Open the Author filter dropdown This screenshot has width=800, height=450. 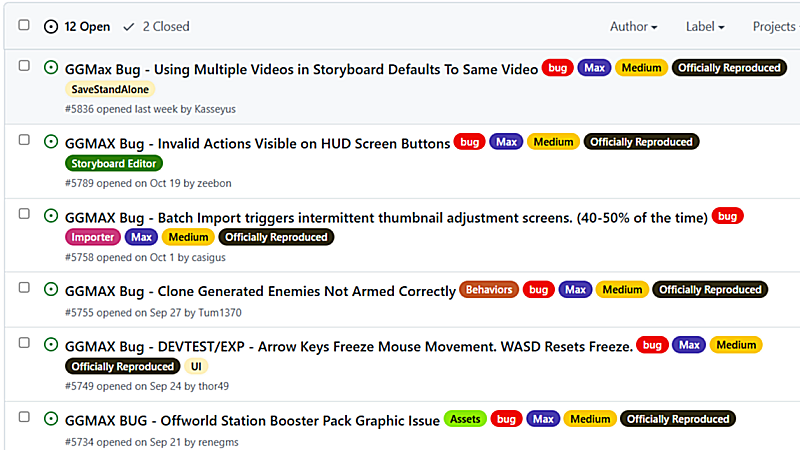pos(633,27)
